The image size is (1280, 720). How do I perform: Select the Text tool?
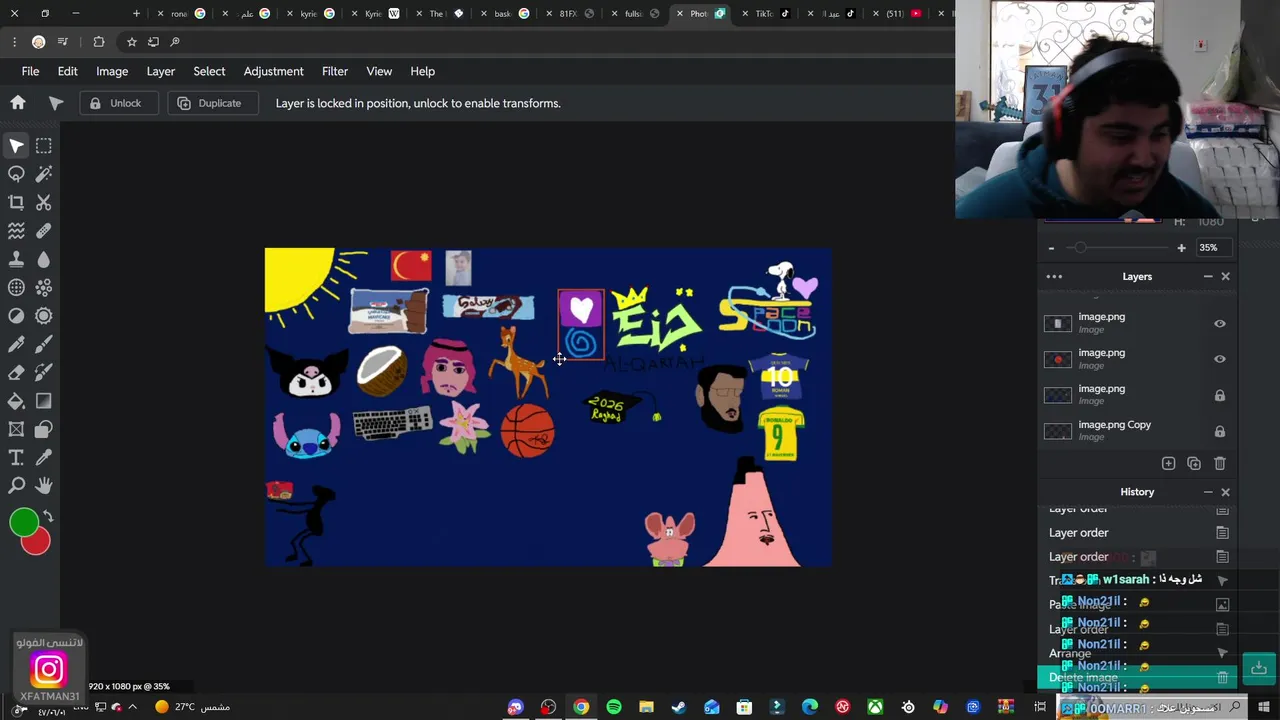16,458
